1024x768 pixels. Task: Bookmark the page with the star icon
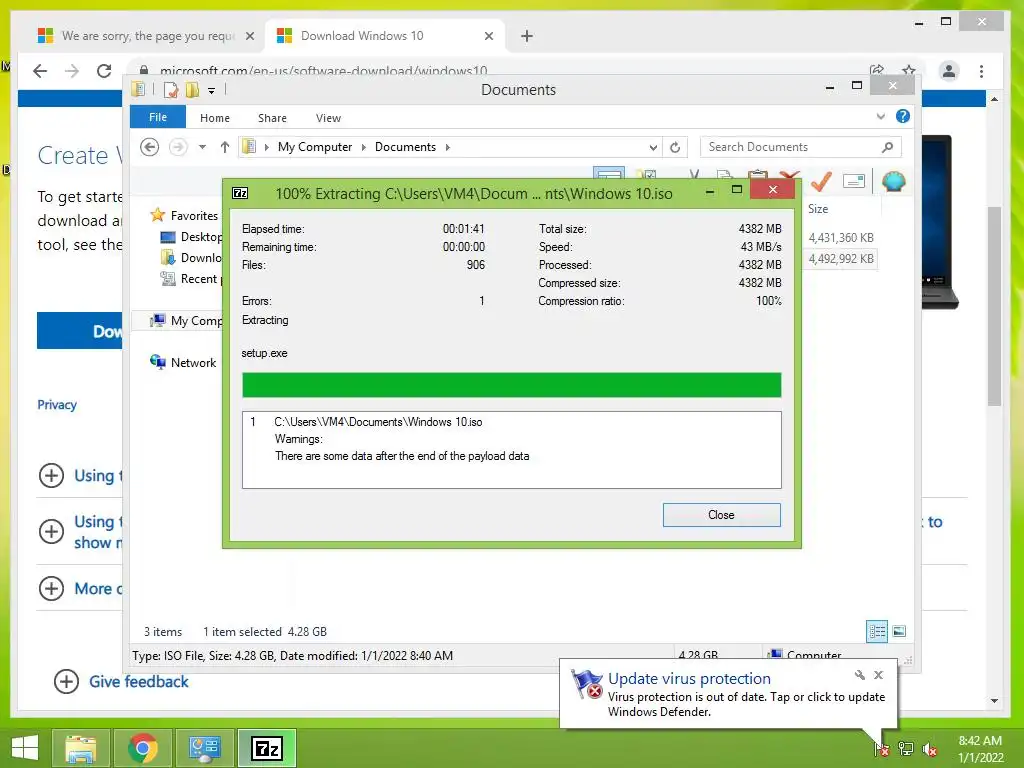pos(908,70)
